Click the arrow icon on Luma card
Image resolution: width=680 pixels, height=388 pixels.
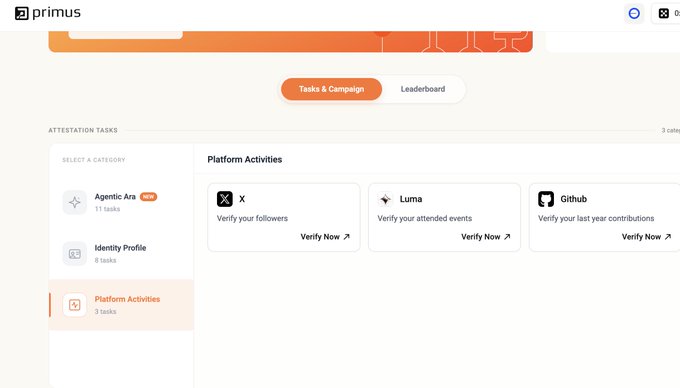(x=507, y=237)
